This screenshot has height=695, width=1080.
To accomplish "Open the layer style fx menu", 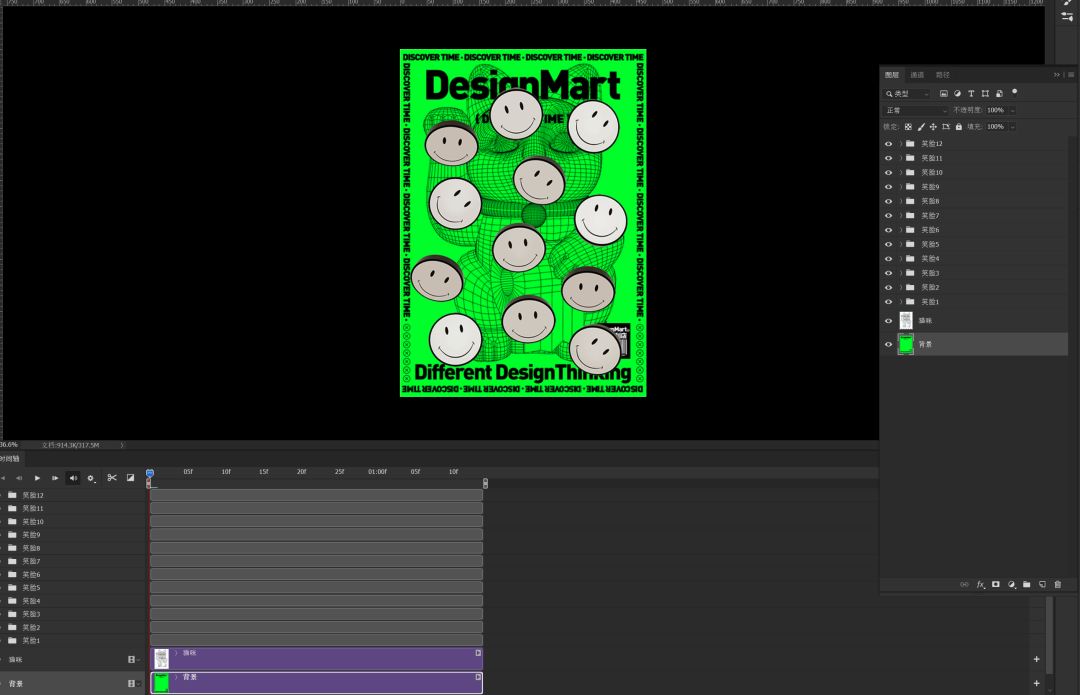I will tap(980, 584).
